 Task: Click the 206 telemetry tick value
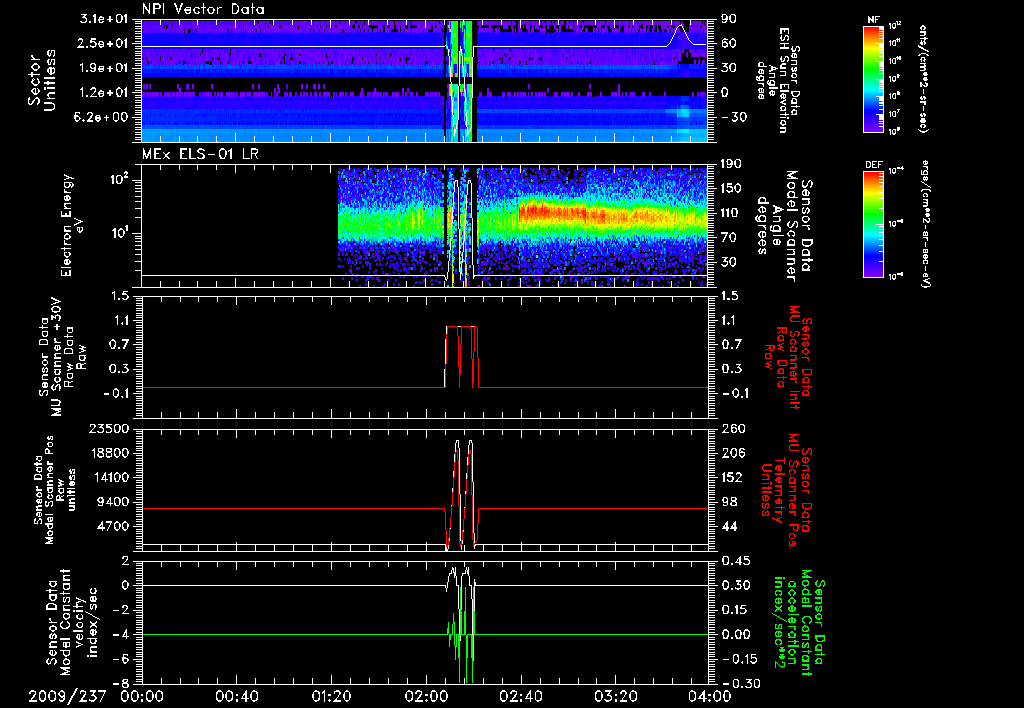point(731,453)
